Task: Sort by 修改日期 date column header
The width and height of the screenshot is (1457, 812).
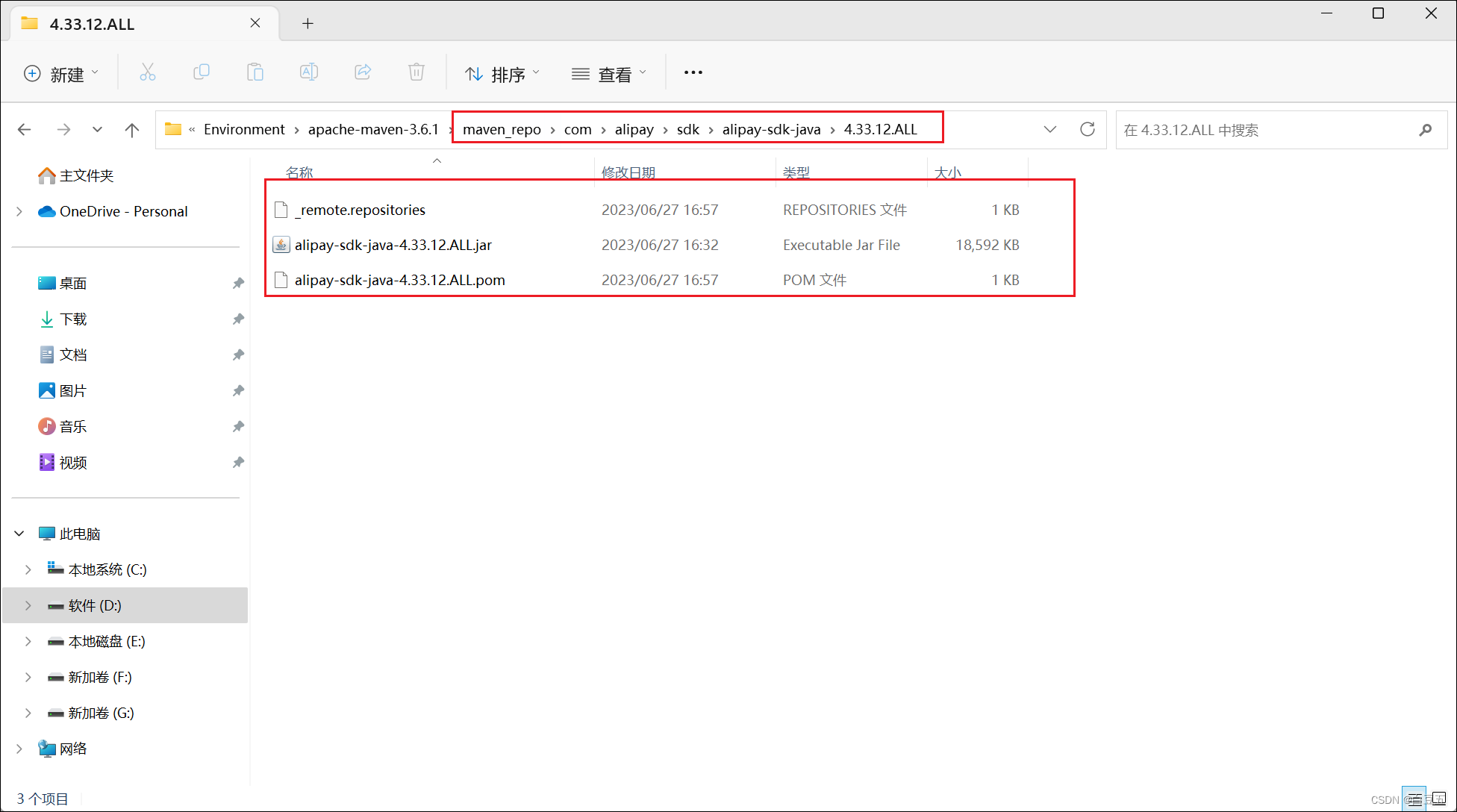Action: [628, 172]
